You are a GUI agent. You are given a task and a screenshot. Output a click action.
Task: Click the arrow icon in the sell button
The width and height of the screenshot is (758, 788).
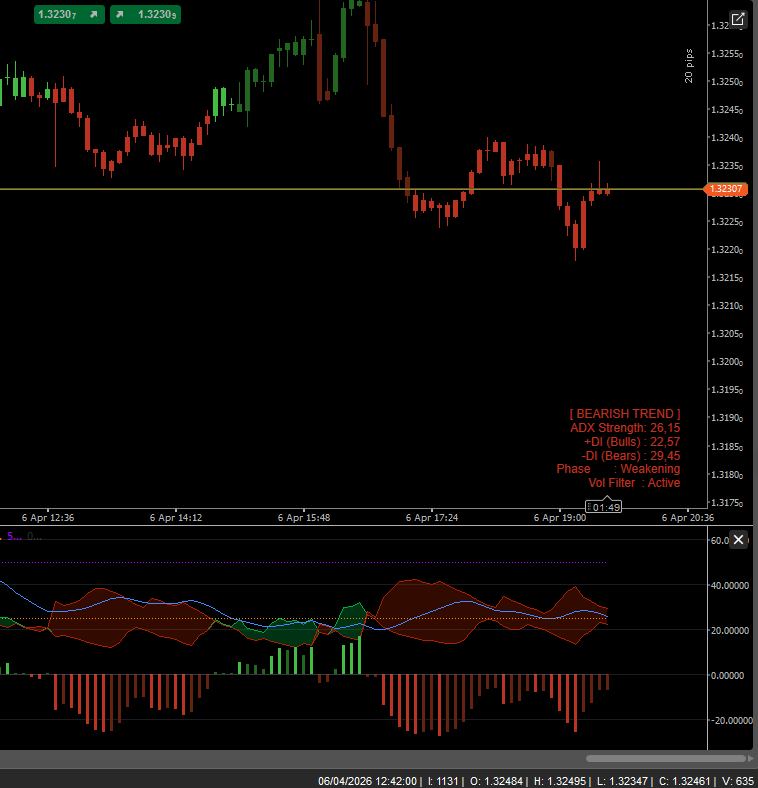pos(93,14)
